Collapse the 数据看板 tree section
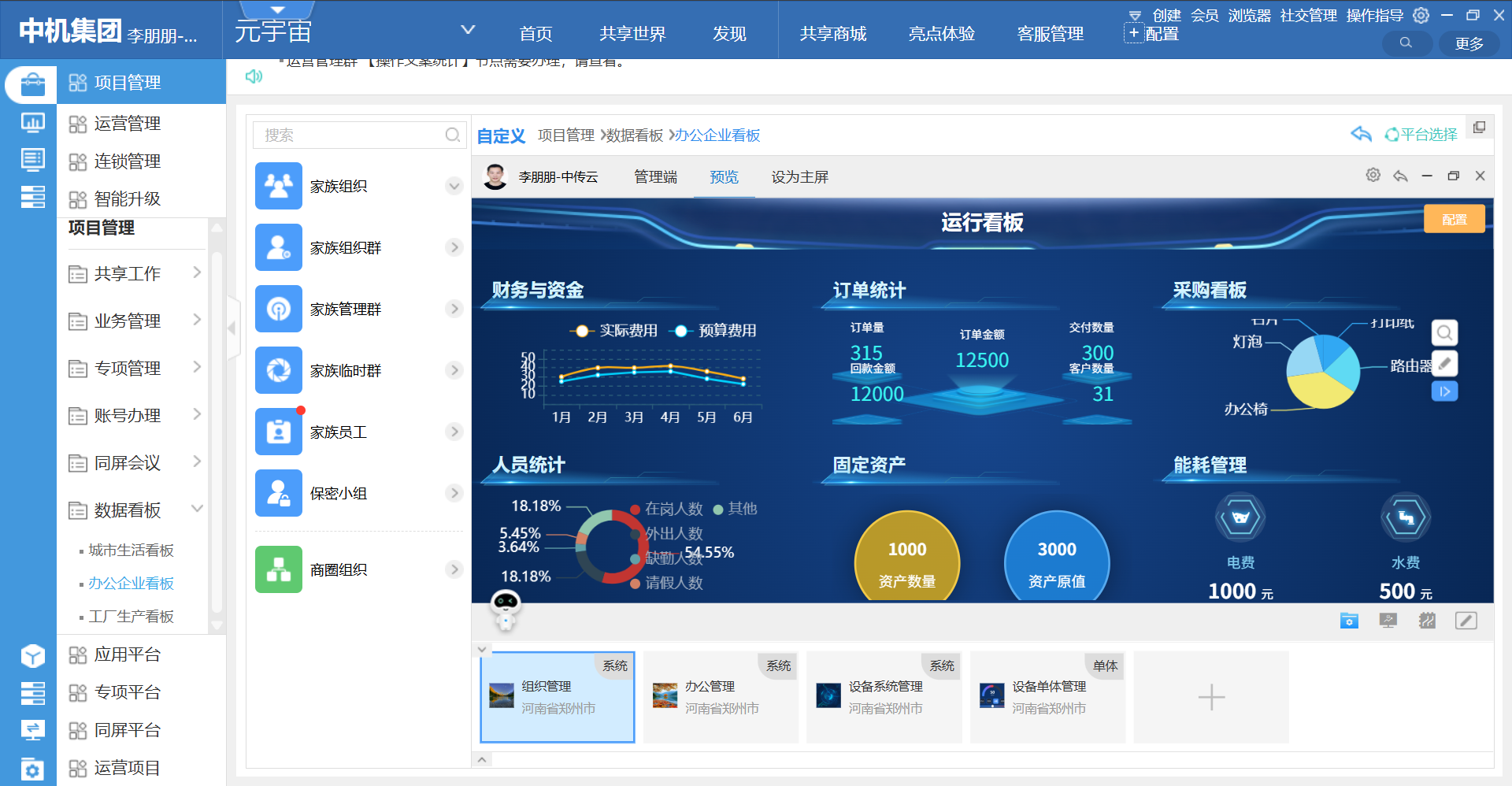This screenshot has width=1512, height=786. point(197,510)
